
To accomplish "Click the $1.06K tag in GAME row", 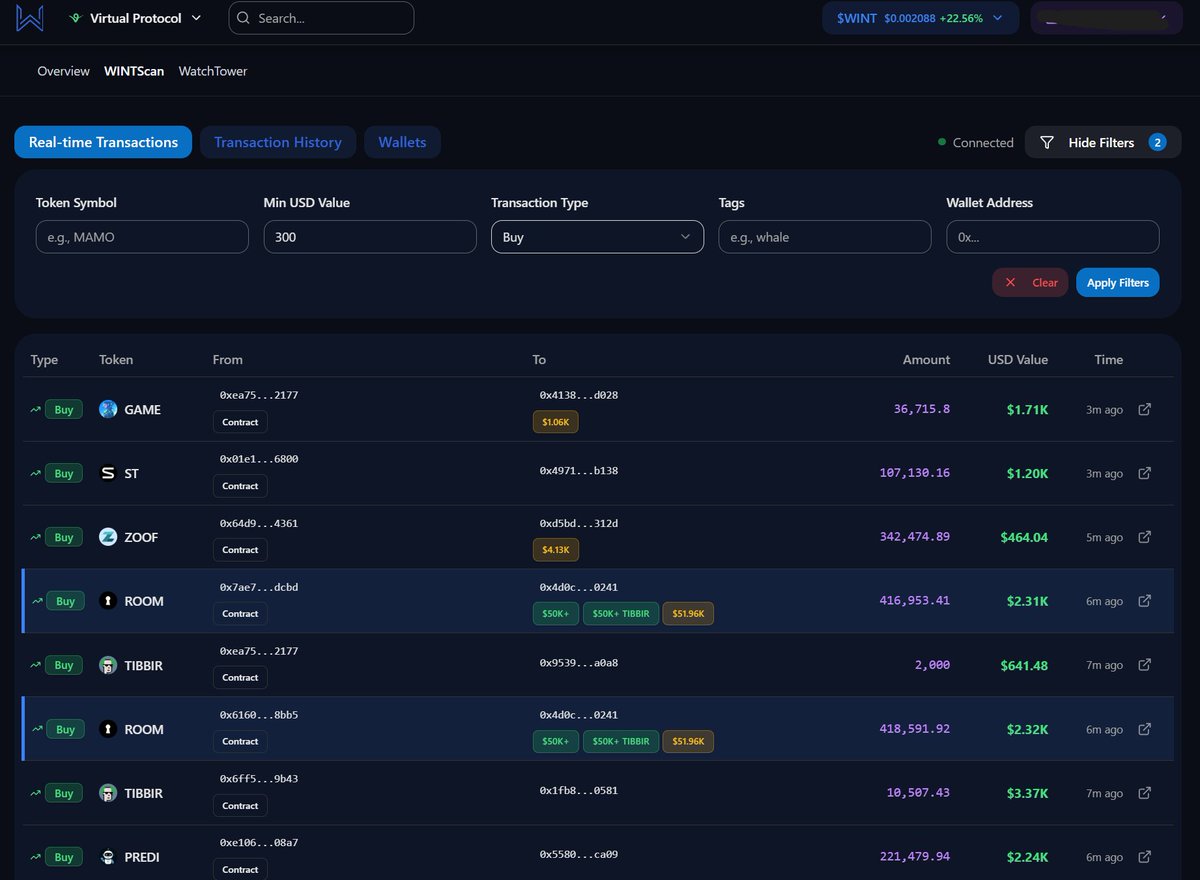I will tap(555, 422).
